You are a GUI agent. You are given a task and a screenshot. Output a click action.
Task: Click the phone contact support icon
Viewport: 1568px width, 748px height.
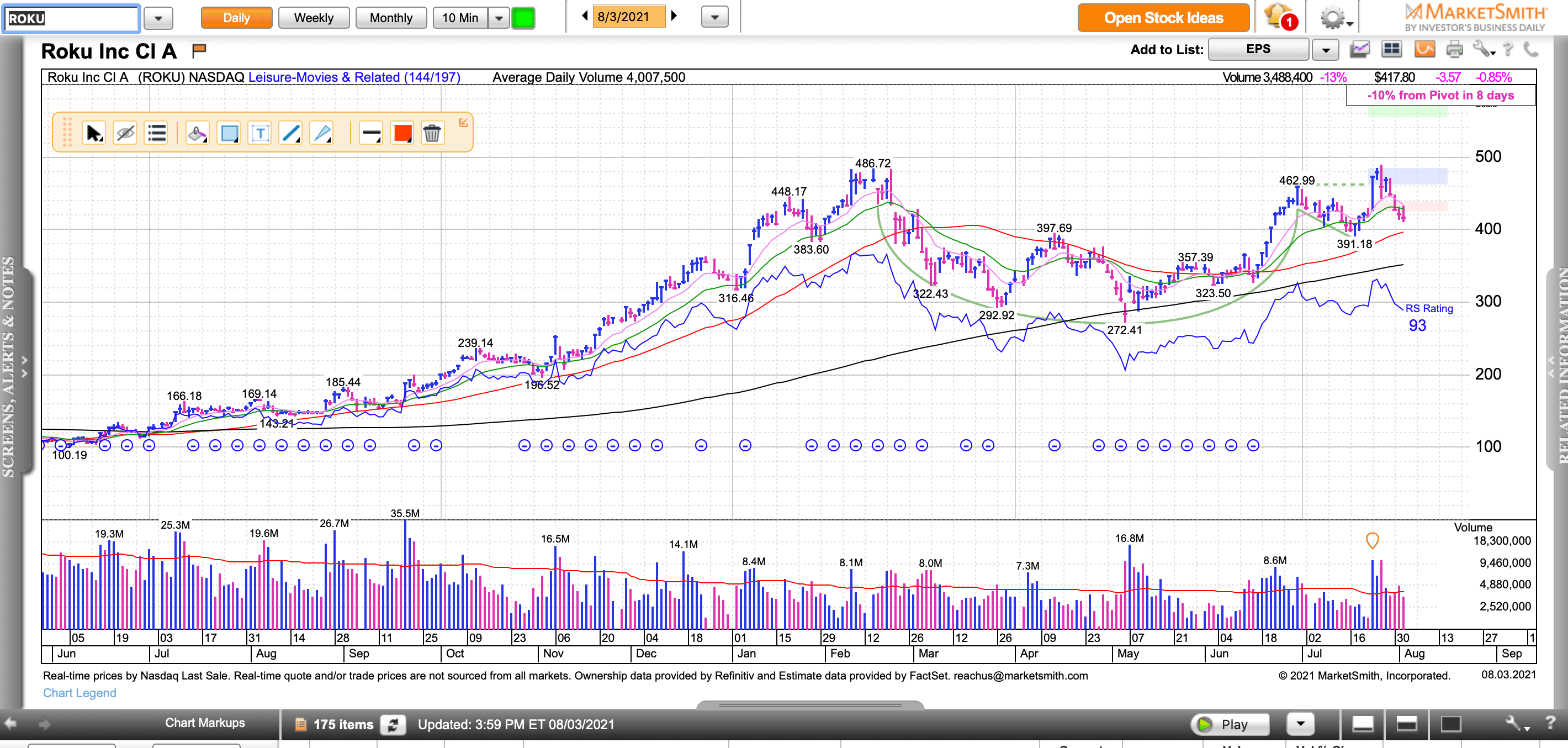(x=1531, y=49)
